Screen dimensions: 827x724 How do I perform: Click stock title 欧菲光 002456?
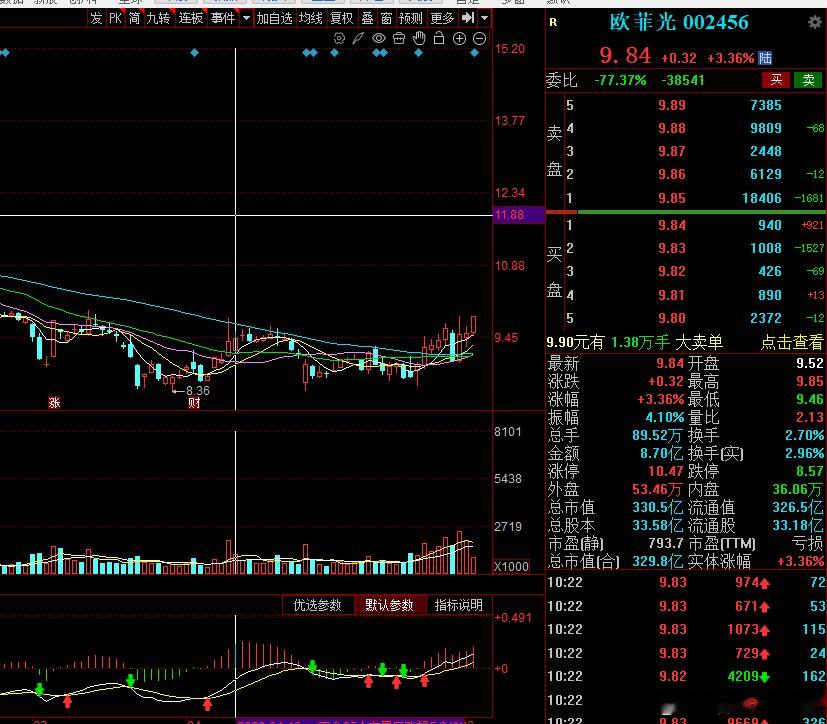(x=679, y=22)
